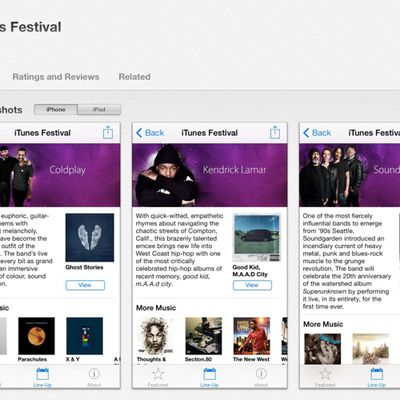Tap Line-Up calendar icon in Soundgarden screenshot
Image resolution: width=400 pixels, height=400 pixels.
tap(376, 377)
